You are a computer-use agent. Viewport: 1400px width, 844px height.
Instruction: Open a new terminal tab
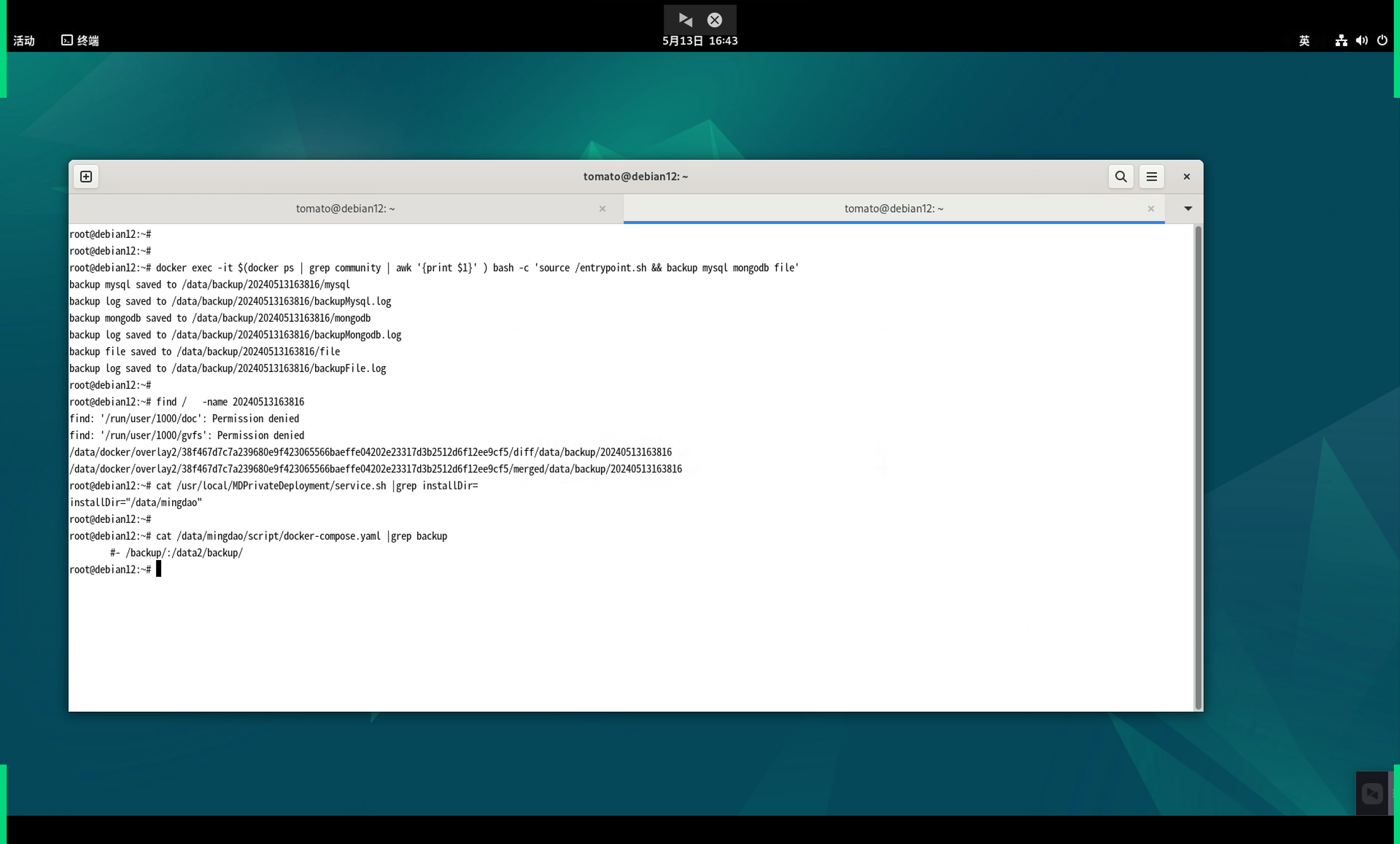coord(86,177)
